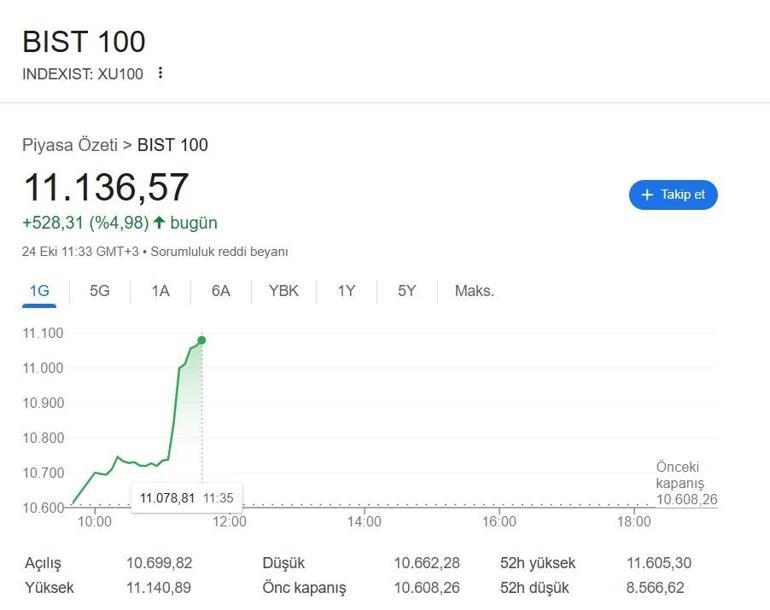Select the YBK year-to-date tab

tap(283, 291)
